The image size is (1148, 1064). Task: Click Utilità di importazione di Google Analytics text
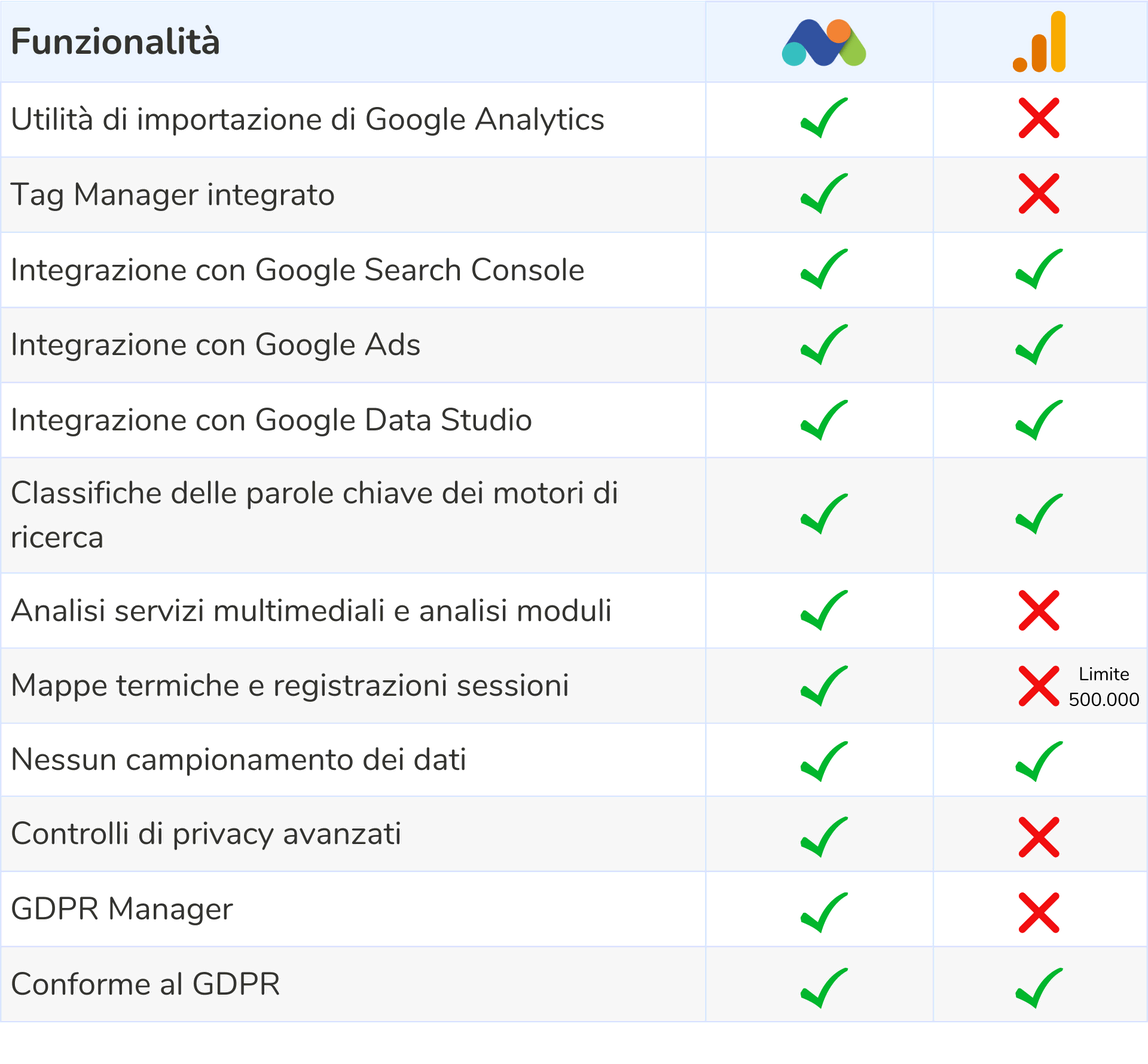pyautogui.click(x=308, y=119)
